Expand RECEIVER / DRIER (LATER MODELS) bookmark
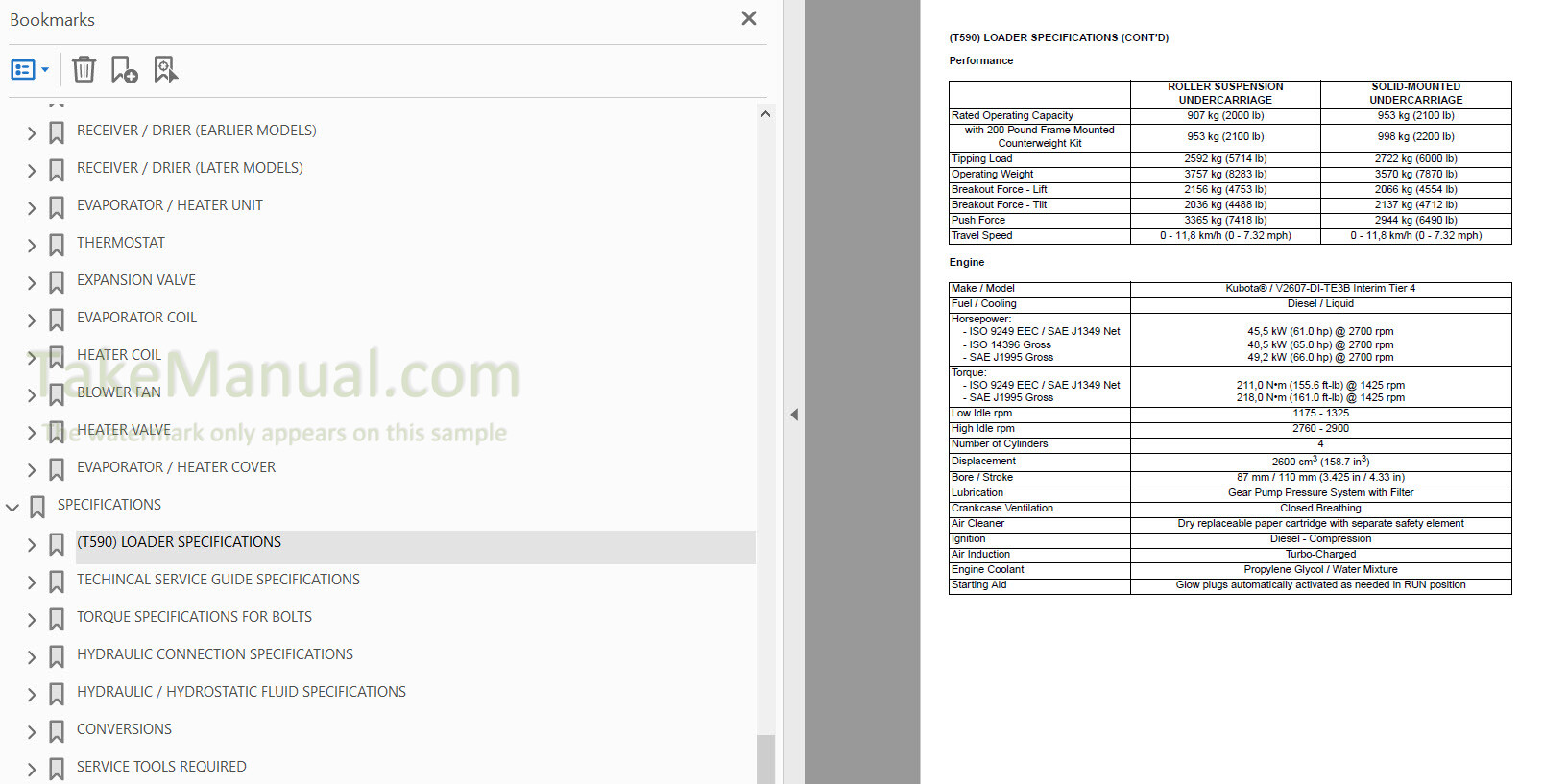Viewport: 1568px width, 784px height. pos(32,171)
